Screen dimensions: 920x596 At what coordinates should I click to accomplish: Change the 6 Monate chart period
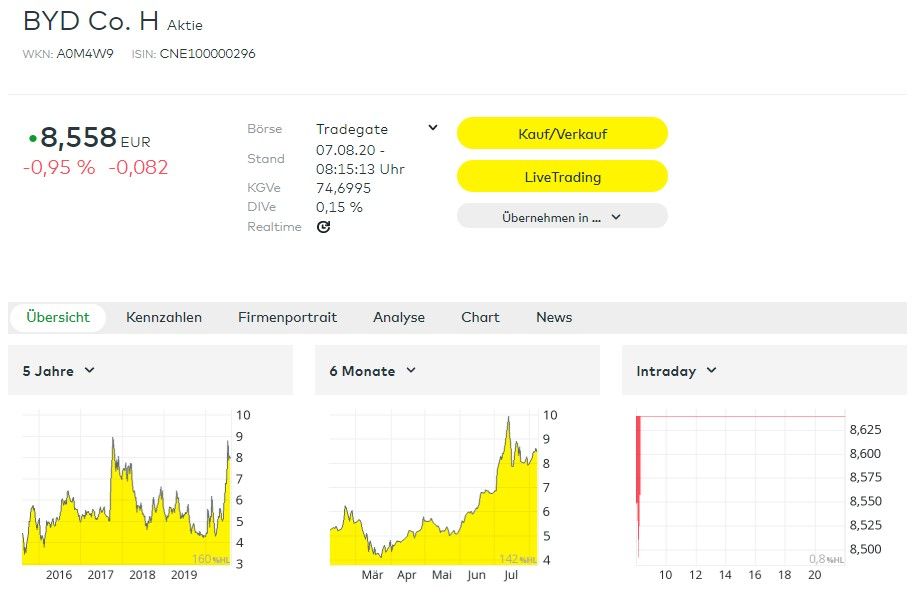372,371
